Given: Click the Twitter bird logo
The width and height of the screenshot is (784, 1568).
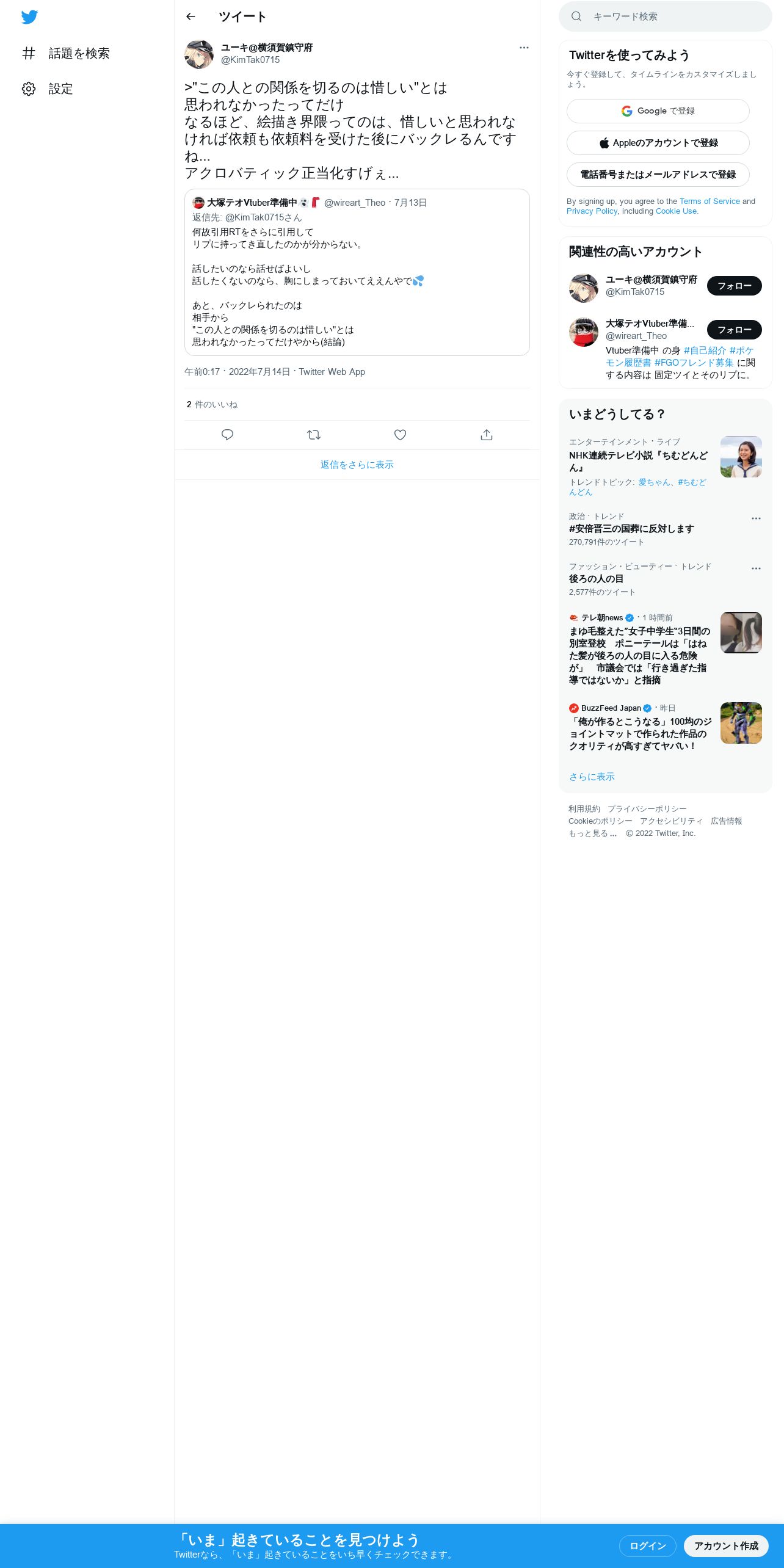Looking at the screenshot, I should (x=29, y=17).
